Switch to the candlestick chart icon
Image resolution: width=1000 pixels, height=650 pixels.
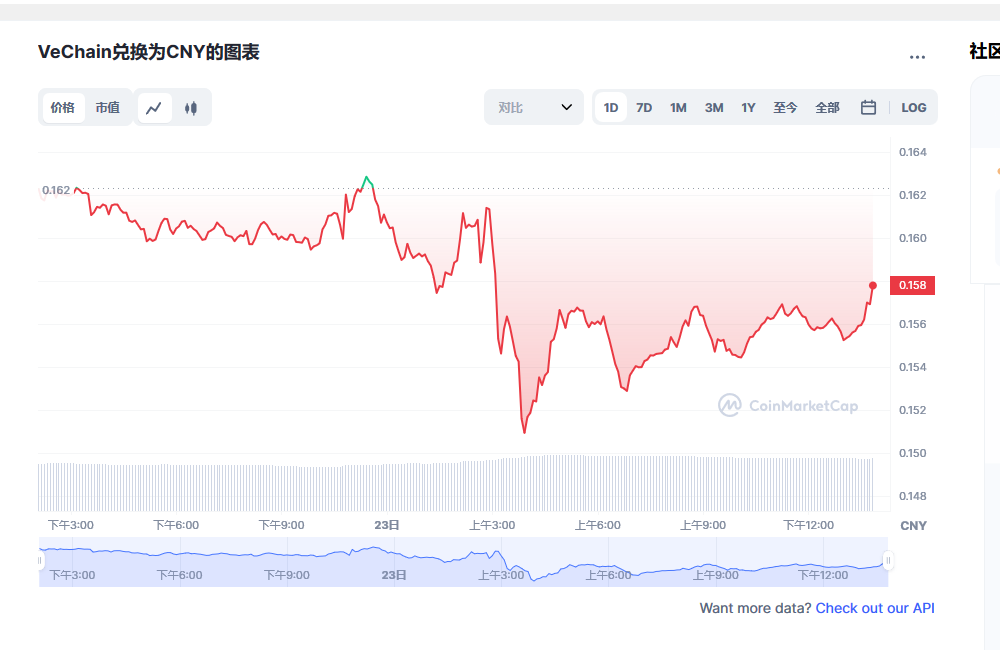click(x=190, y=107)
